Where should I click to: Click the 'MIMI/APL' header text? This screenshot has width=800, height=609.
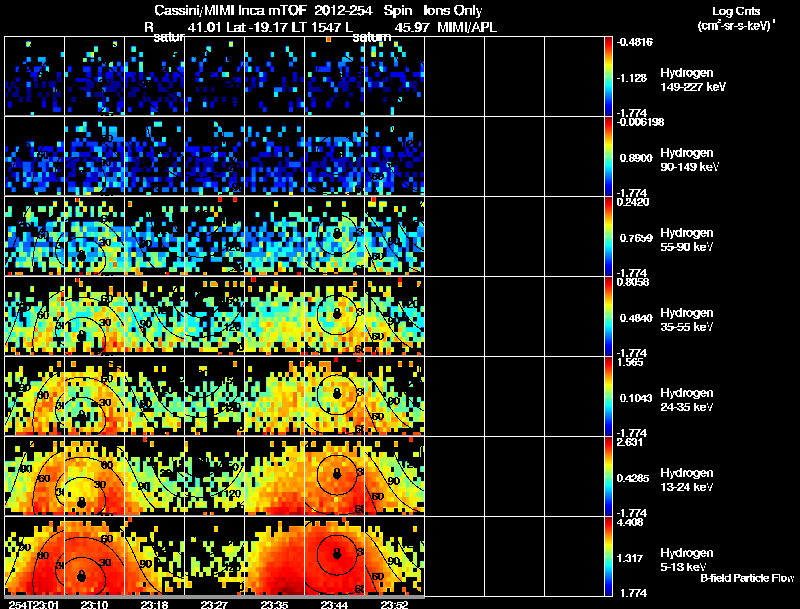467,27
